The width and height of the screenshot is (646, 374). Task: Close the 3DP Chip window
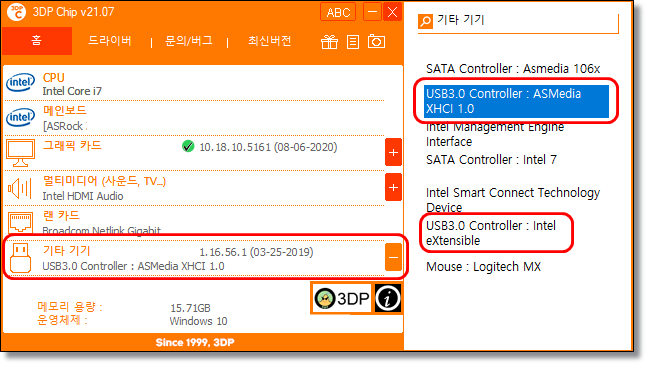pyautogui.click(x=393, y=12)
